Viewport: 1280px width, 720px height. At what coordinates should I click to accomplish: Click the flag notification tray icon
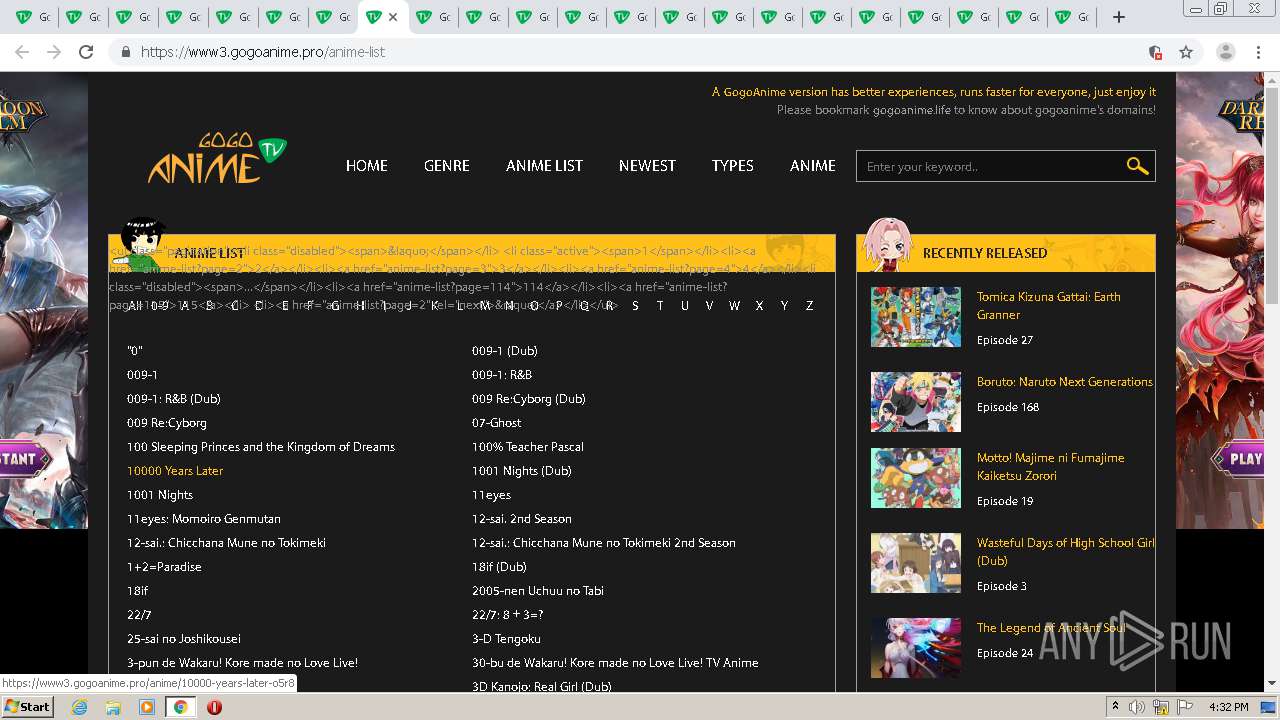click(1185, 707)
